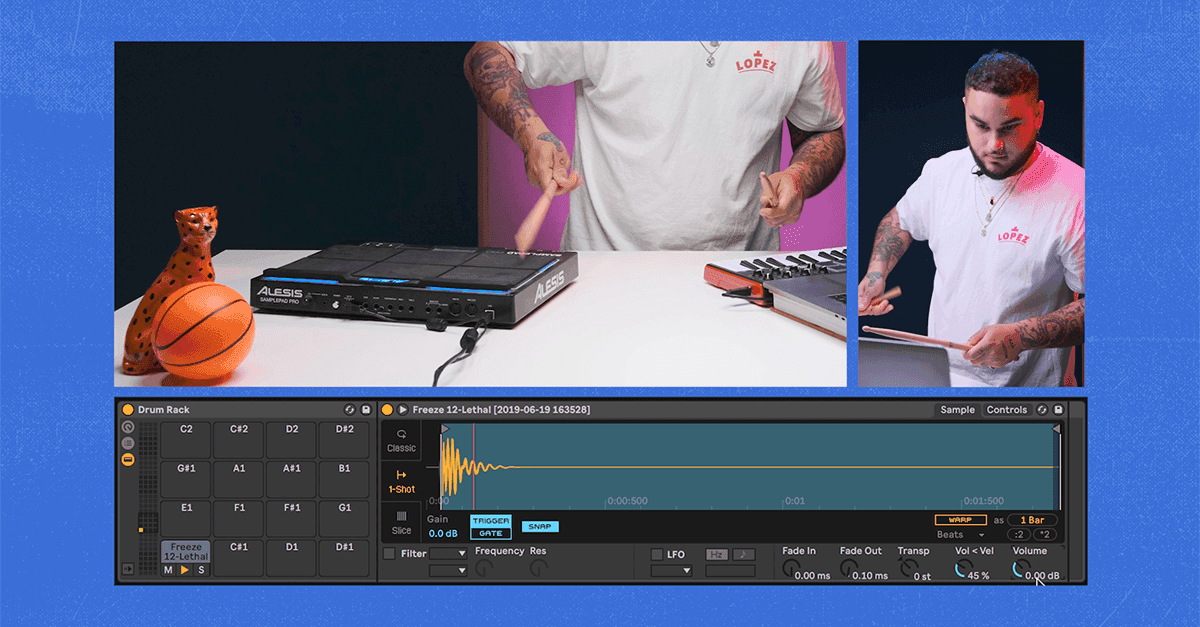Open the Beats warp mode dropdown
The image size is (1200, 627).
(960, 535)
